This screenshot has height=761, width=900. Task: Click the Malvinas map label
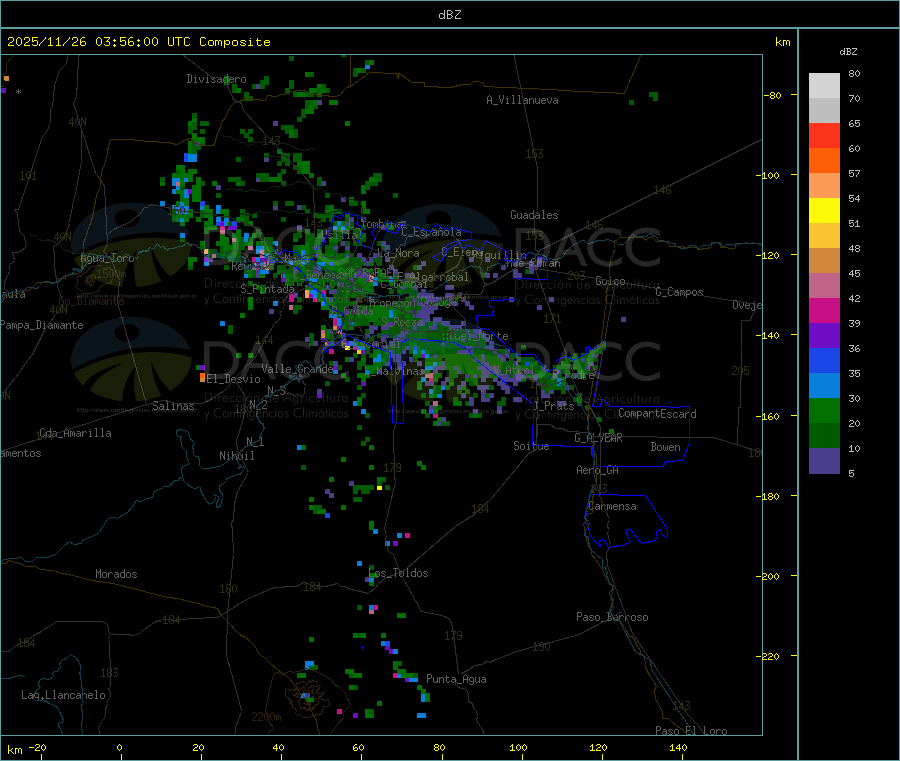[400, 371]
